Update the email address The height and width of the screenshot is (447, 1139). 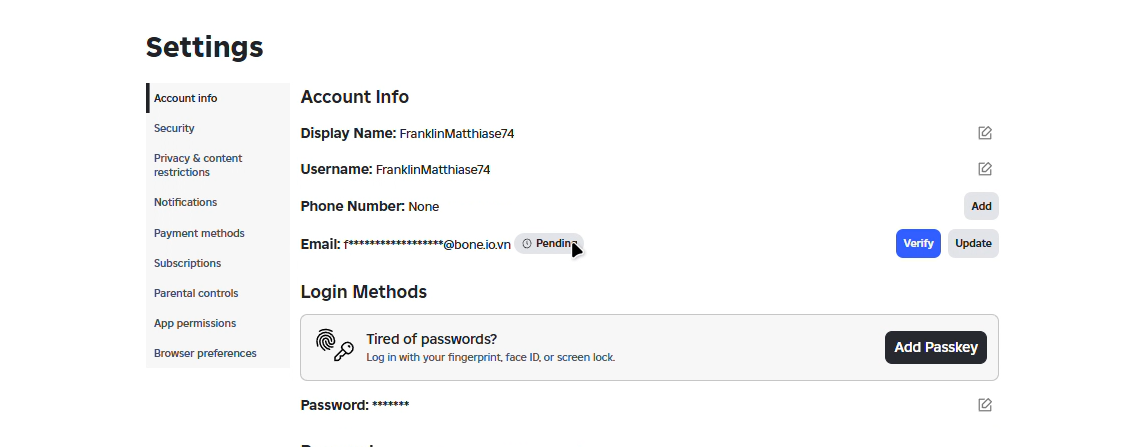click(973, 243)
